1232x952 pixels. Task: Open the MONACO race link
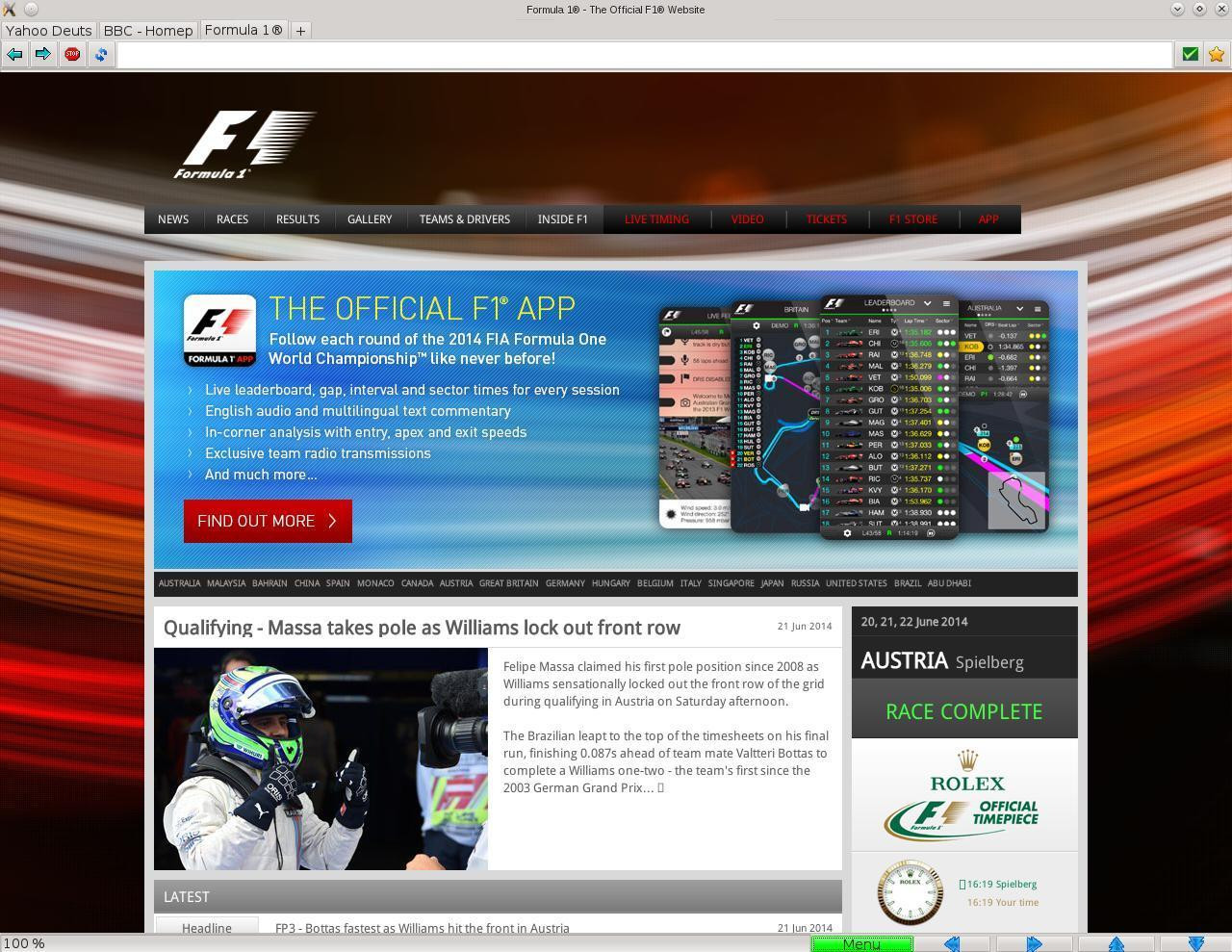point(375,583)
